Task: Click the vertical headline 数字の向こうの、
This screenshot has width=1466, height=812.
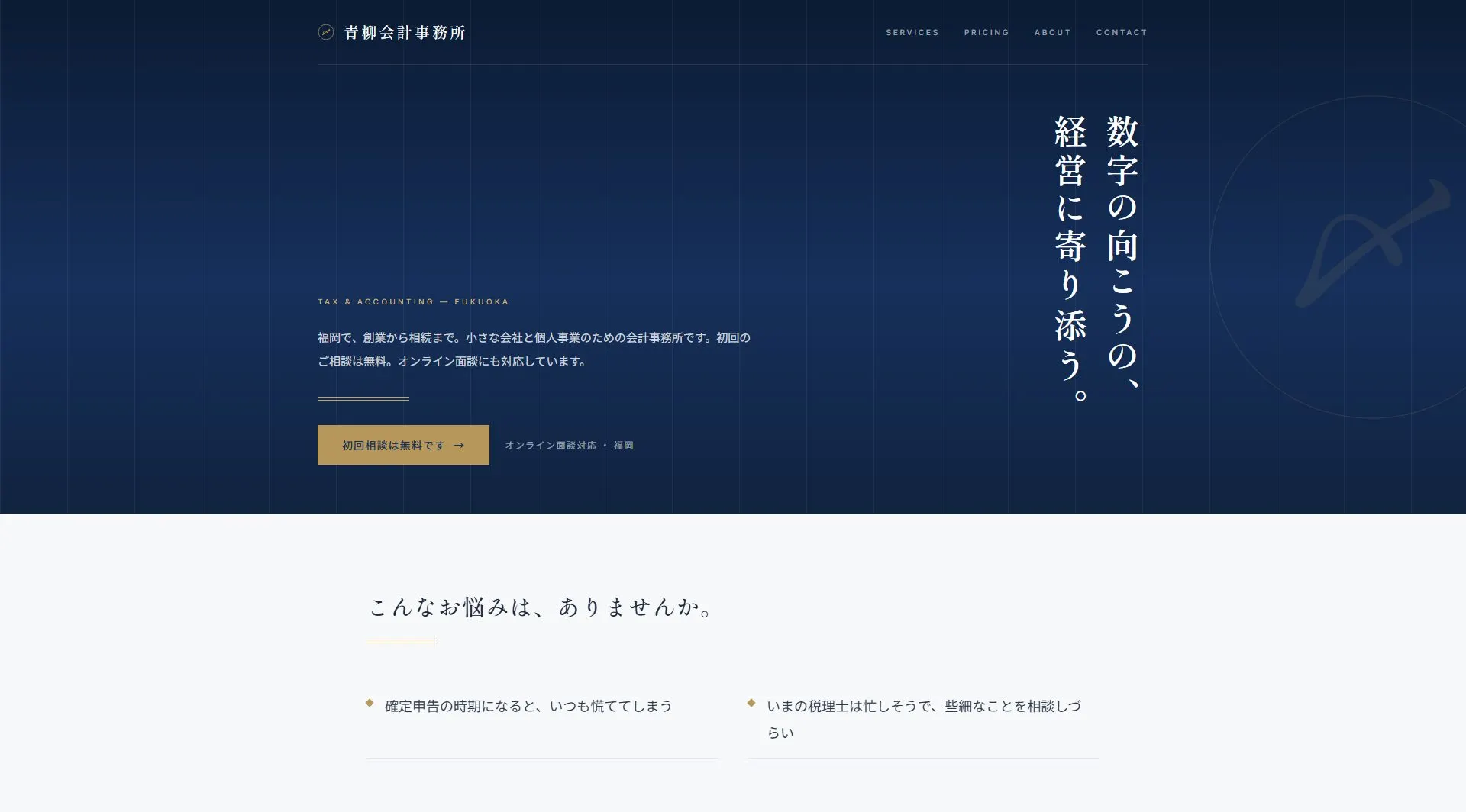Action: pos(1122,252)
